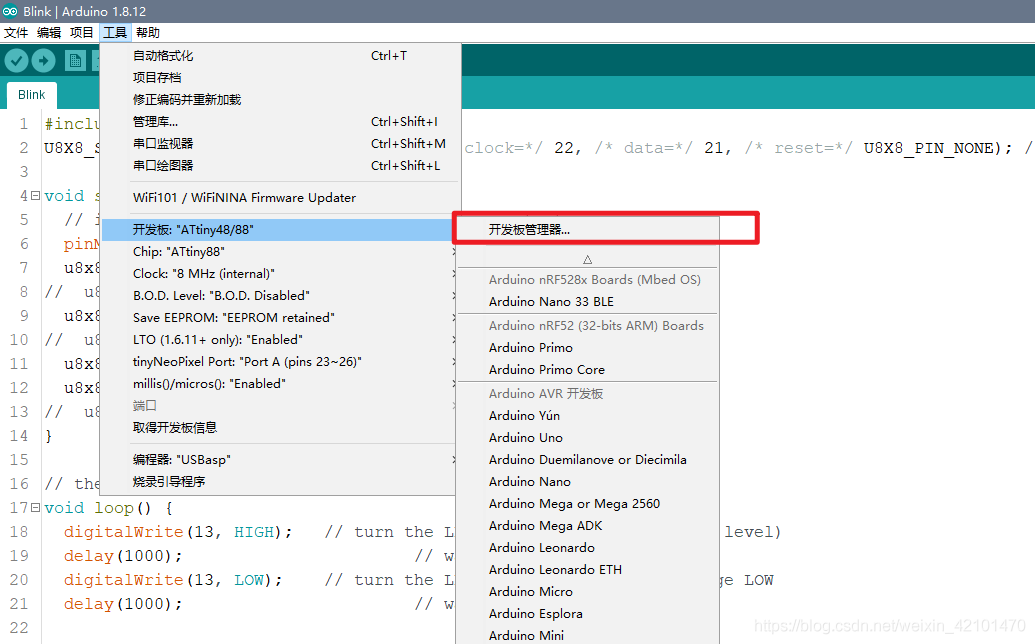1035x644 pixels.
Task: Expand Clock: "8 MHz (internal)" submenu
Action: click(x=277, y=274)
